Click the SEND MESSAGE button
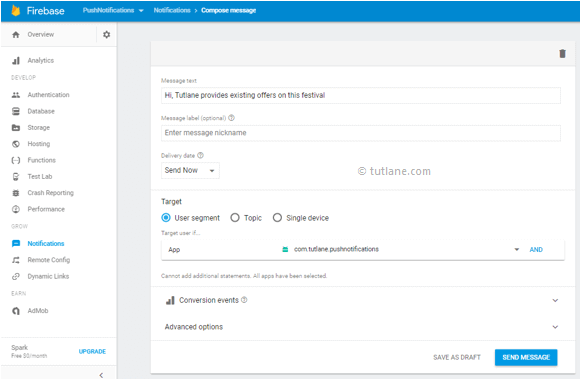 pos(526,357)
